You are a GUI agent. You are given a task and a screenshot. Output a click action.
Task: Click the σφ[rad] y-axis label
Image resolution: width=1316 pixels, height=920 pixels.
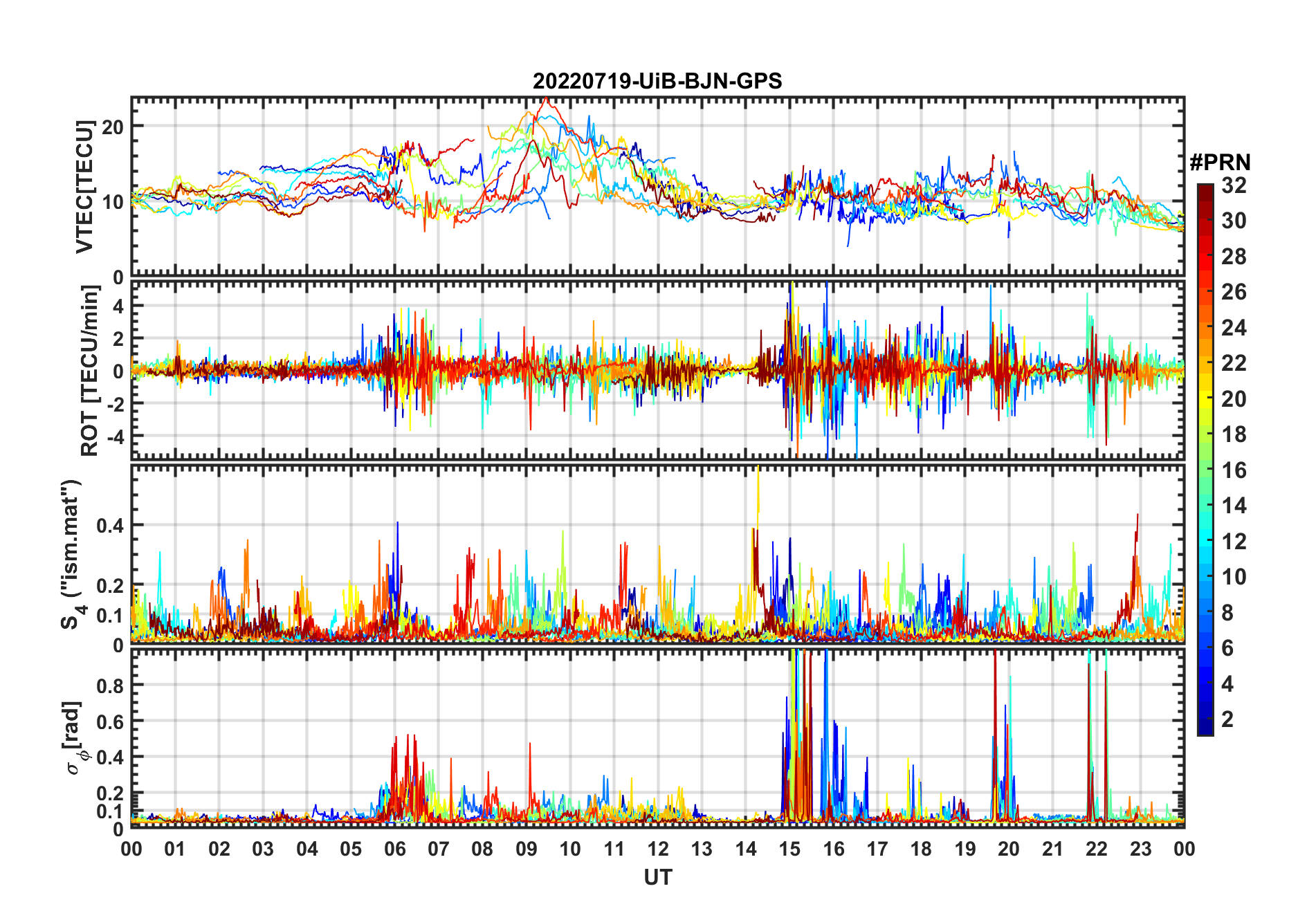point(73,737)
